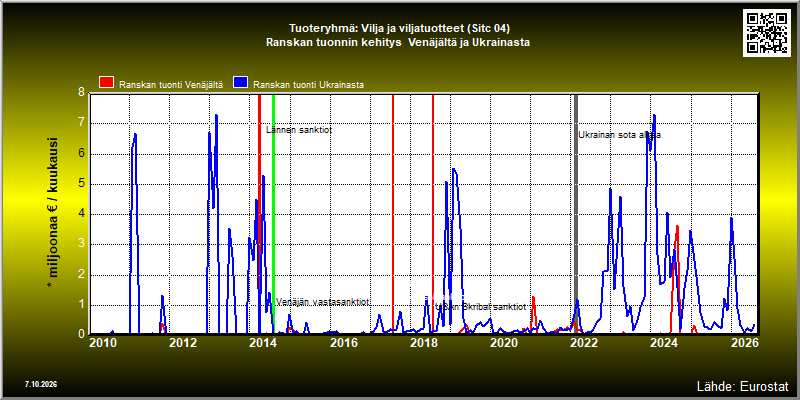Click the Lännen sanktiot annotation text

point(299,130)
